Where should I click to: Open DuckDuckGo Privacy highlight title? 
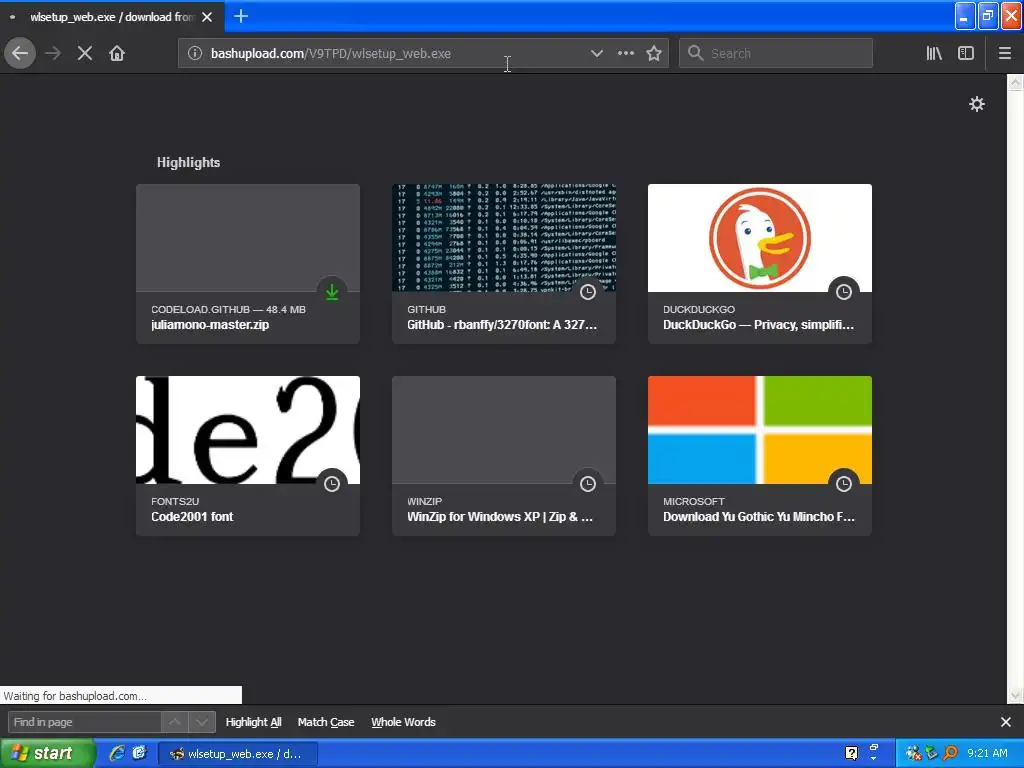click(x=758, y=325)
